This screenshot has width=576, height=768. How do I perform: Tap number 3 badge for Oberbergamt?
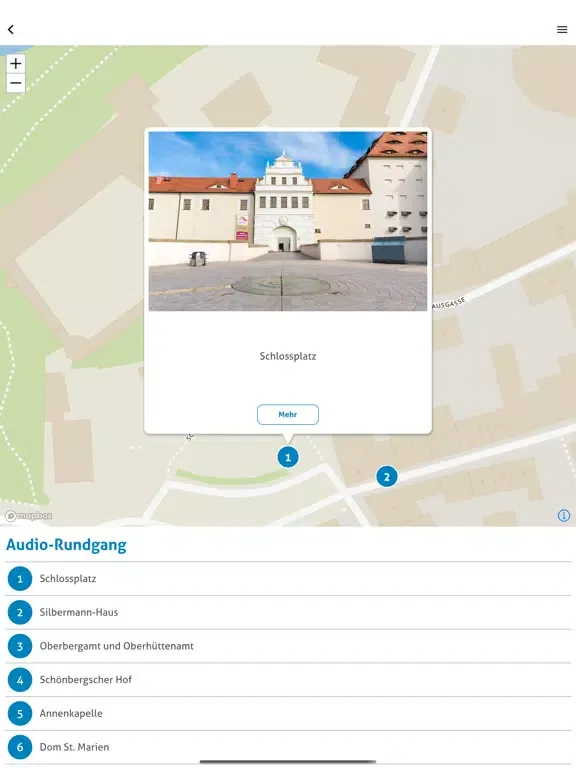click(20, 646)
